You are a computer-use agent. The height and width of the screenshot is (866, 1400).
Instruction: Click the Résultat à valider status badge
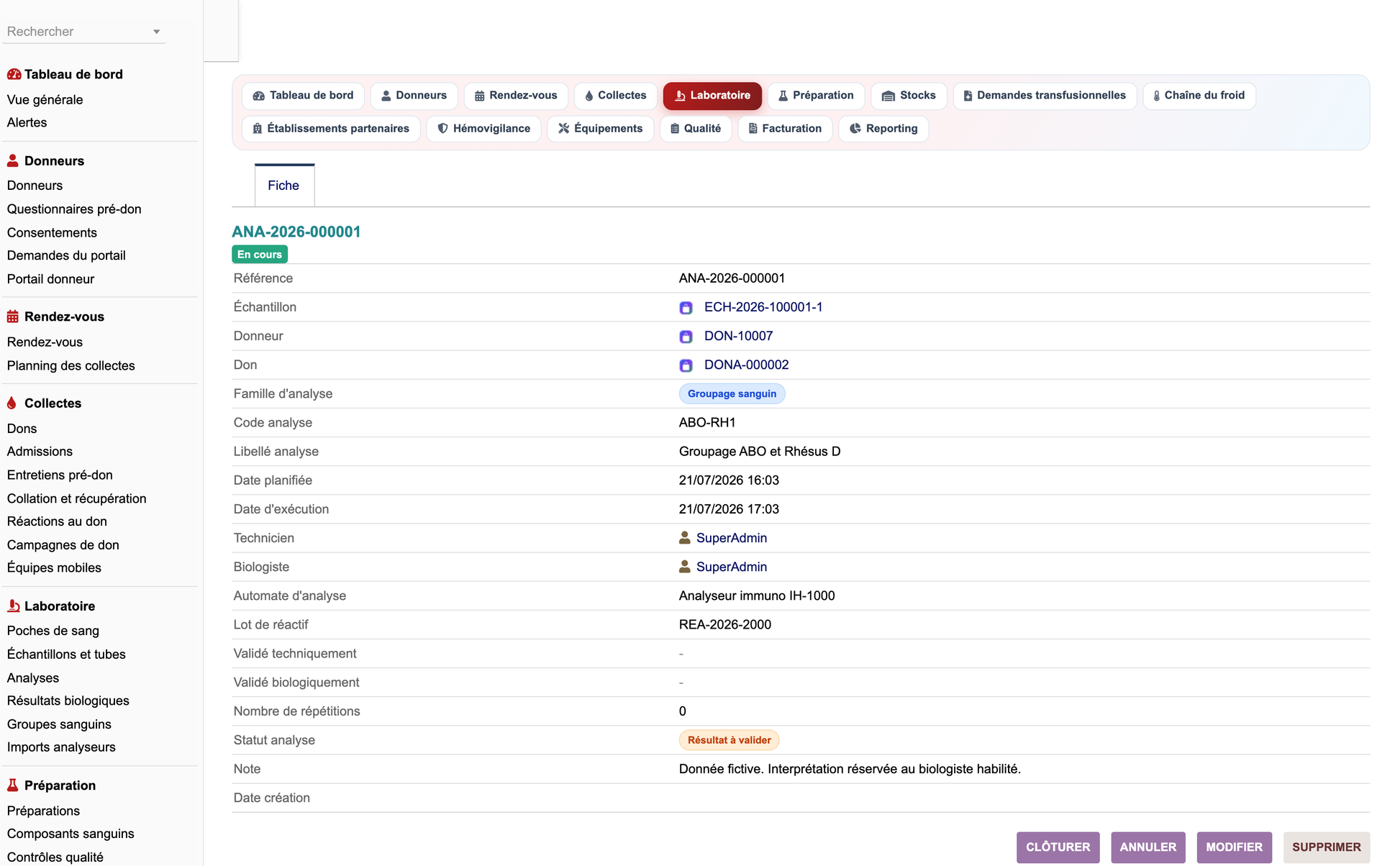pyautogui.click(x=729, y=740)
